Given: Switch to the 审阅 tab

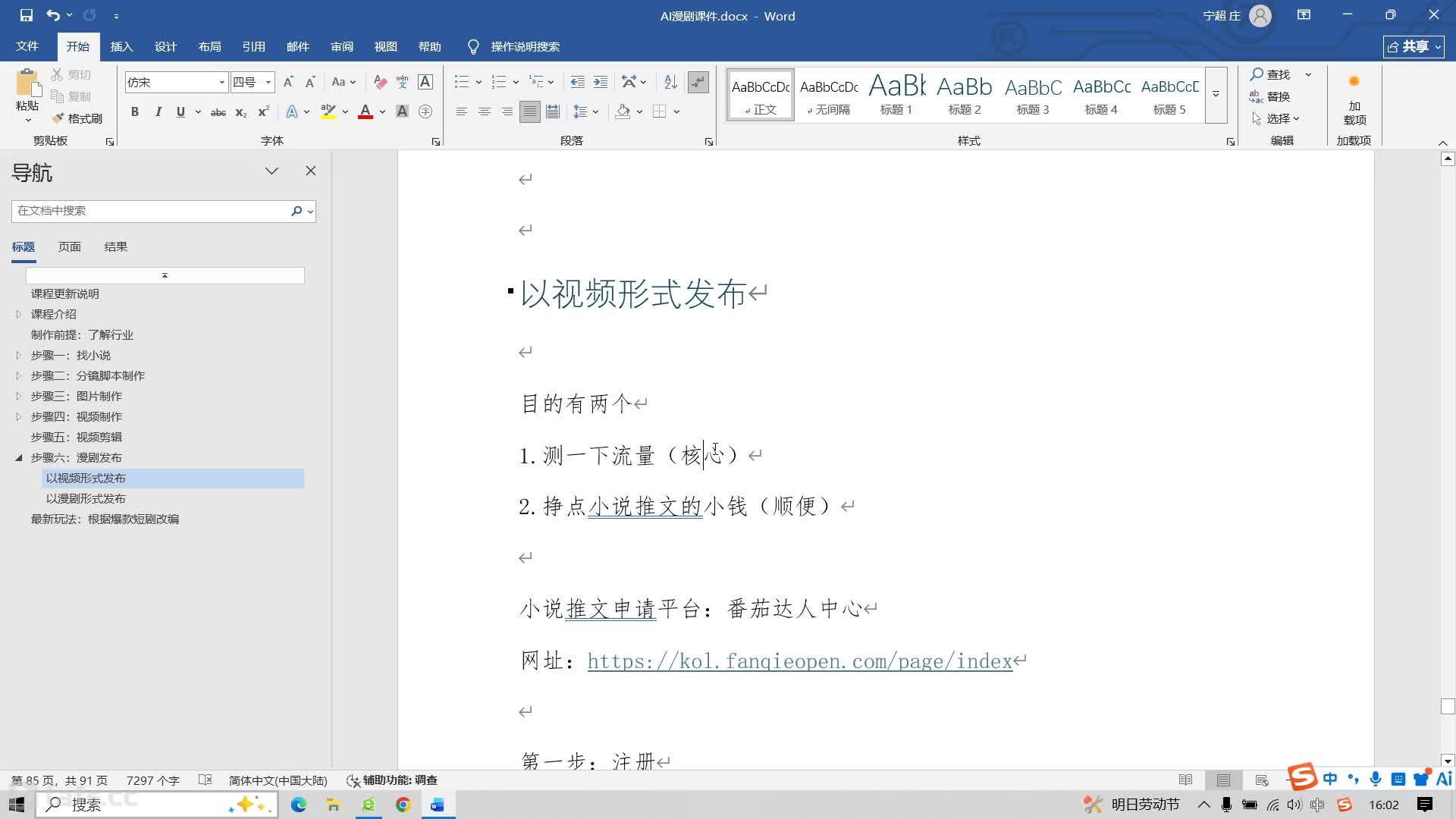Looking at the screenshot, I should pyautogui.click(x=341, y=46).
